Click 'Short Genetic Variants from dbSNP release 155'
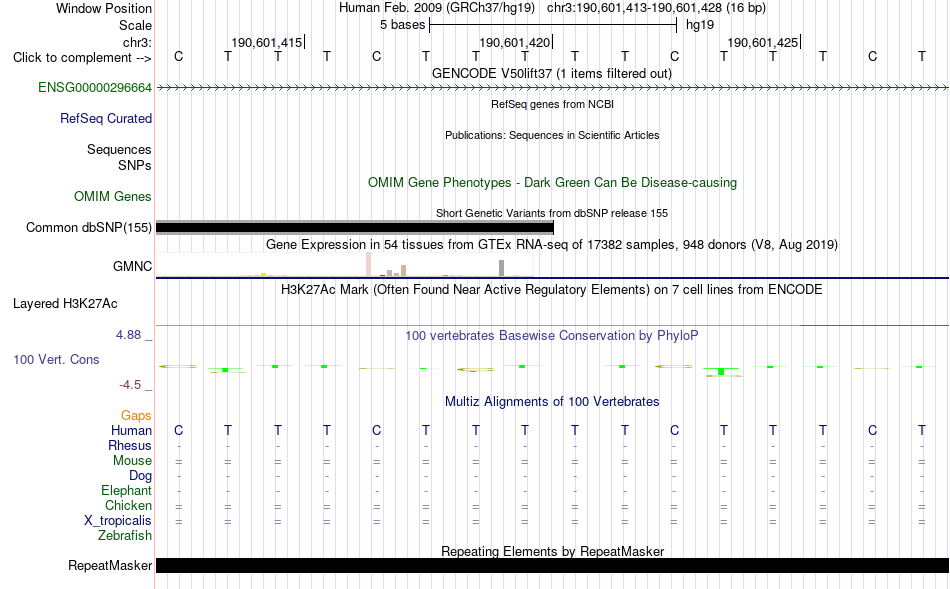Image resolution: width=950 pixels, height=589 pixels. 552,213
